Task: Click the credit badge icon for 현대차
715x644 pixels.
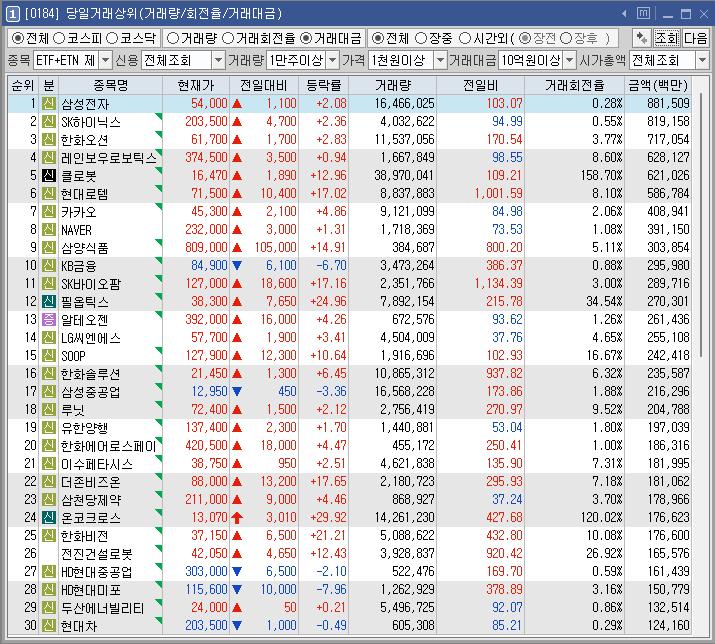Action: click(49, 625)
